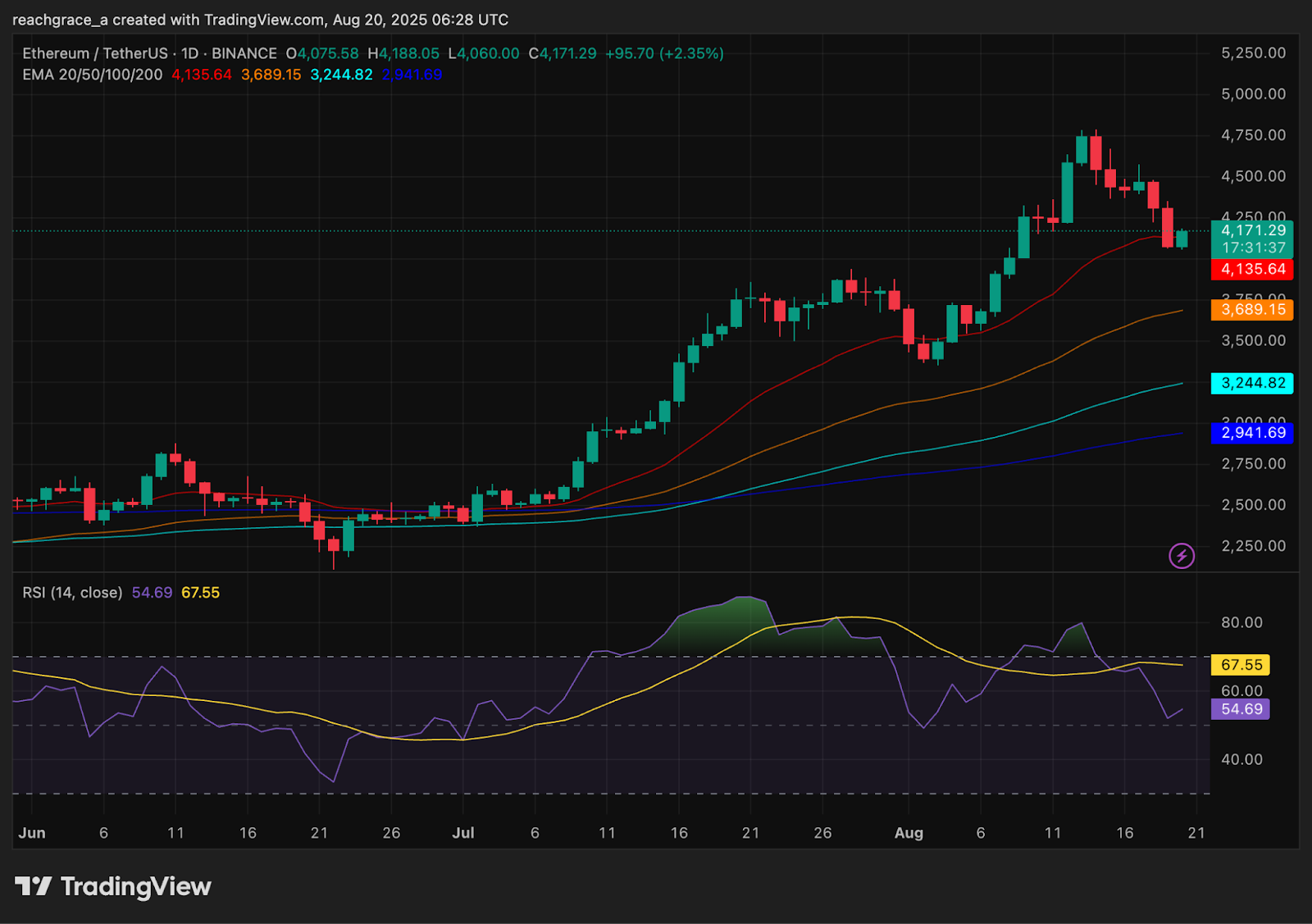Click the orange 3,689.15 price axis tag
The width and height of the screenshot is (1312, 924).
pyautogui.click(x=1252, y=310)
